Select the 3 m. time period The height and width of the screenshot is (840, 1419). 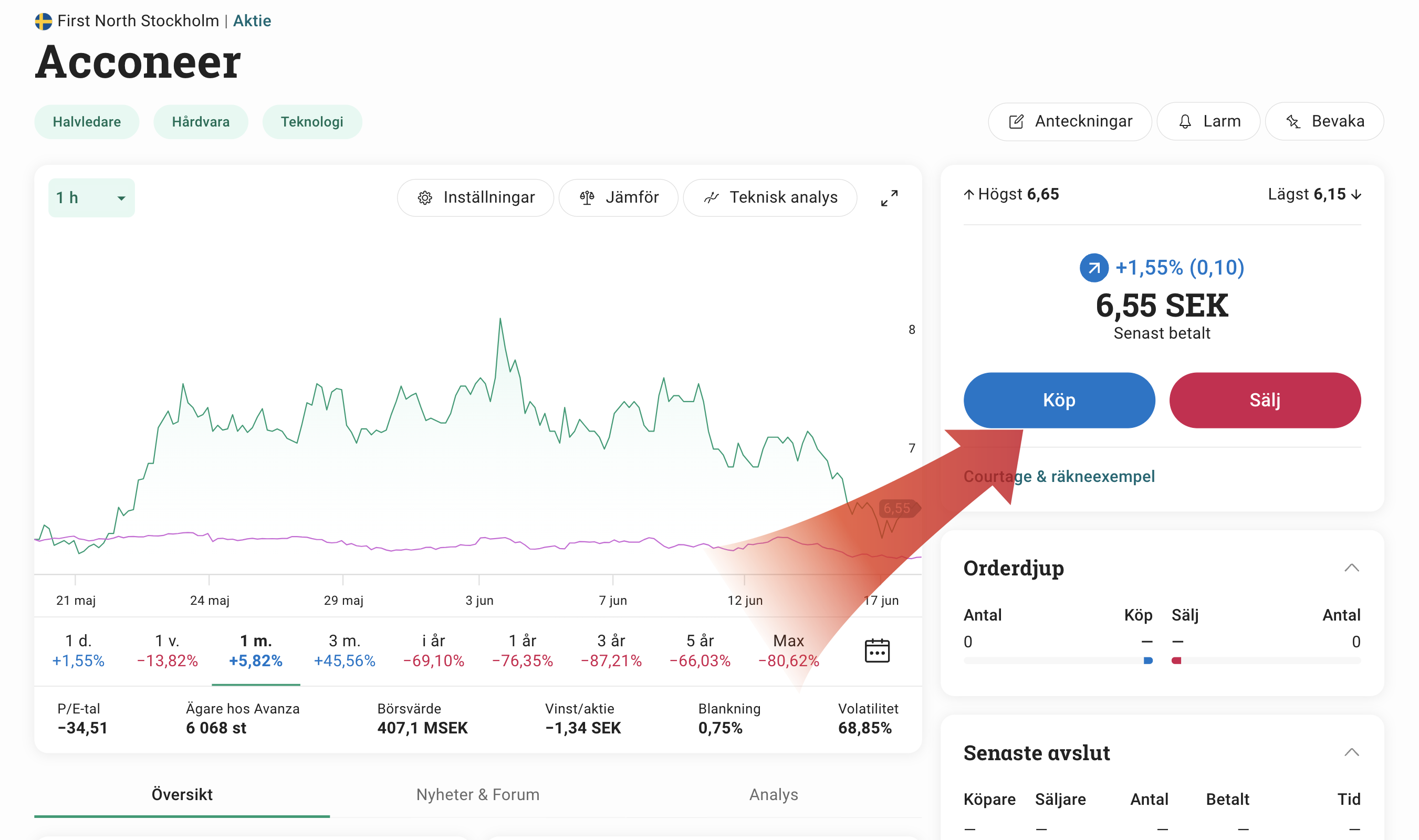(345, 650)
